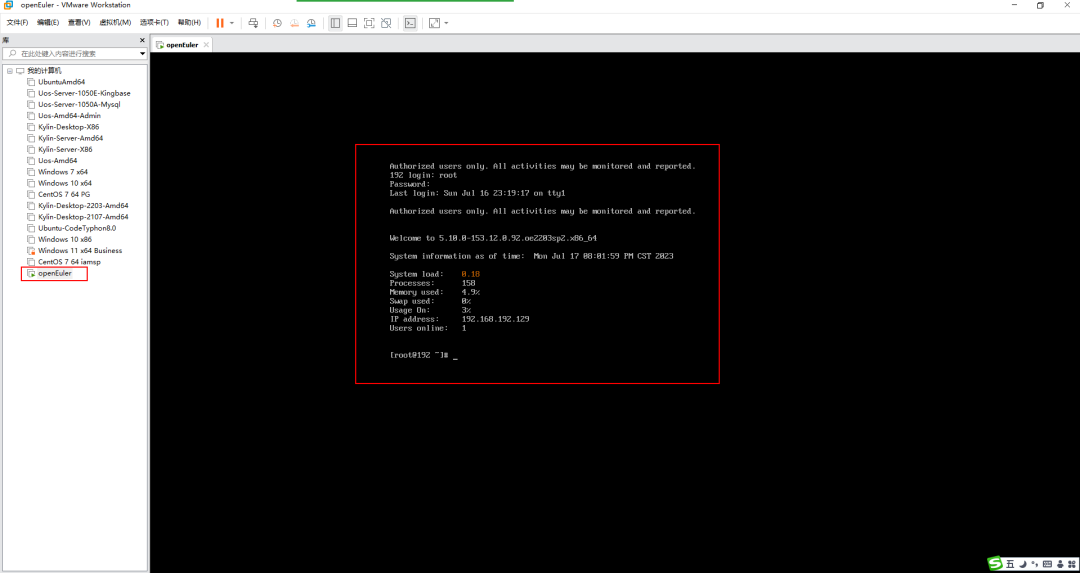Open the 帮助(H) menu

pos(189,23)
